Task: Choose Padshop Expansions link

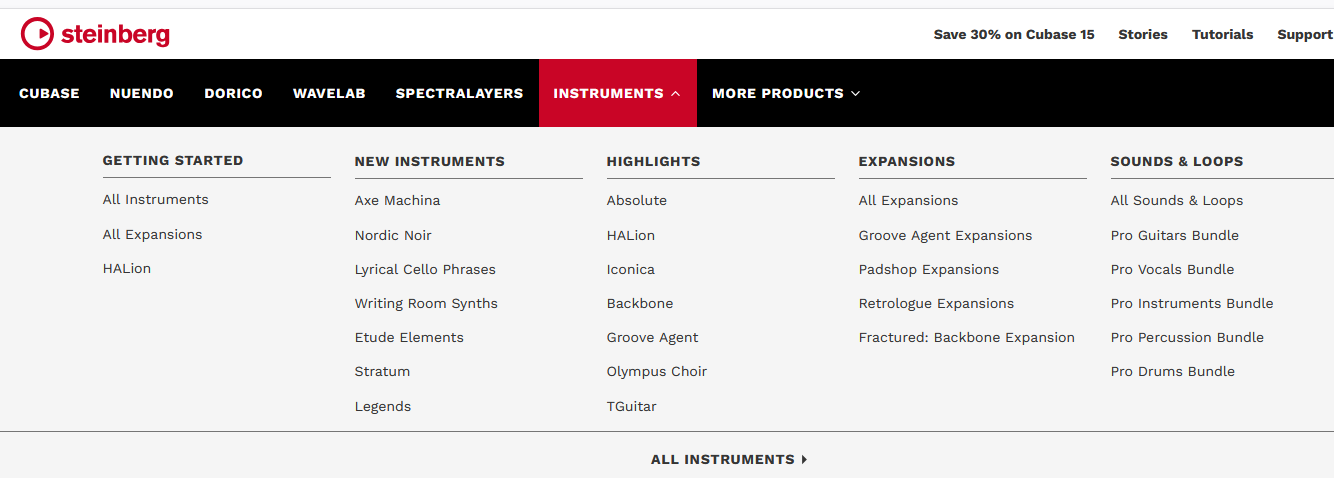Action: pos(928,269)
